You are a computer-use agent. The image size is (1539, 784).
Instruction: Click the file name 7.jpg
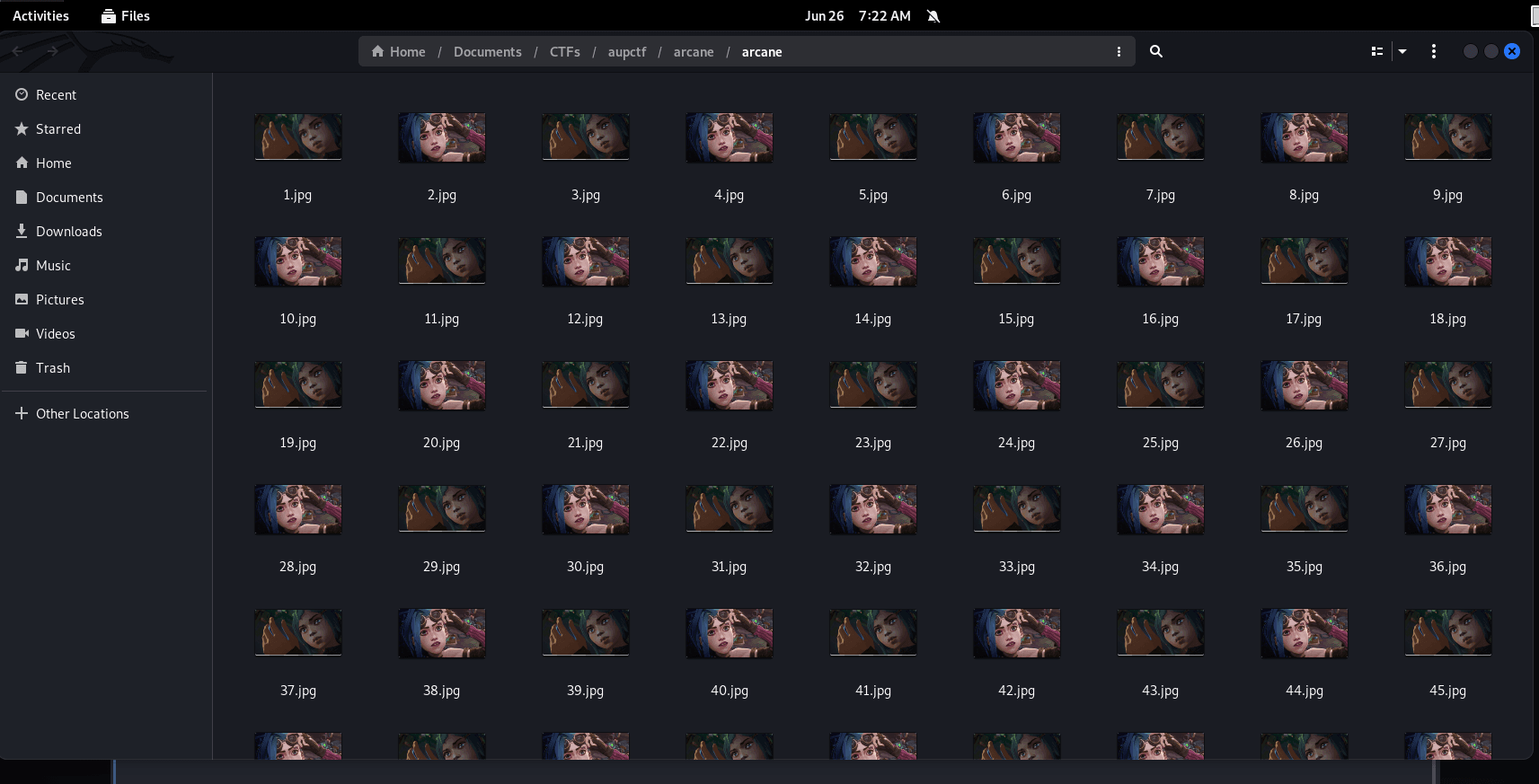click(1161, 195)
